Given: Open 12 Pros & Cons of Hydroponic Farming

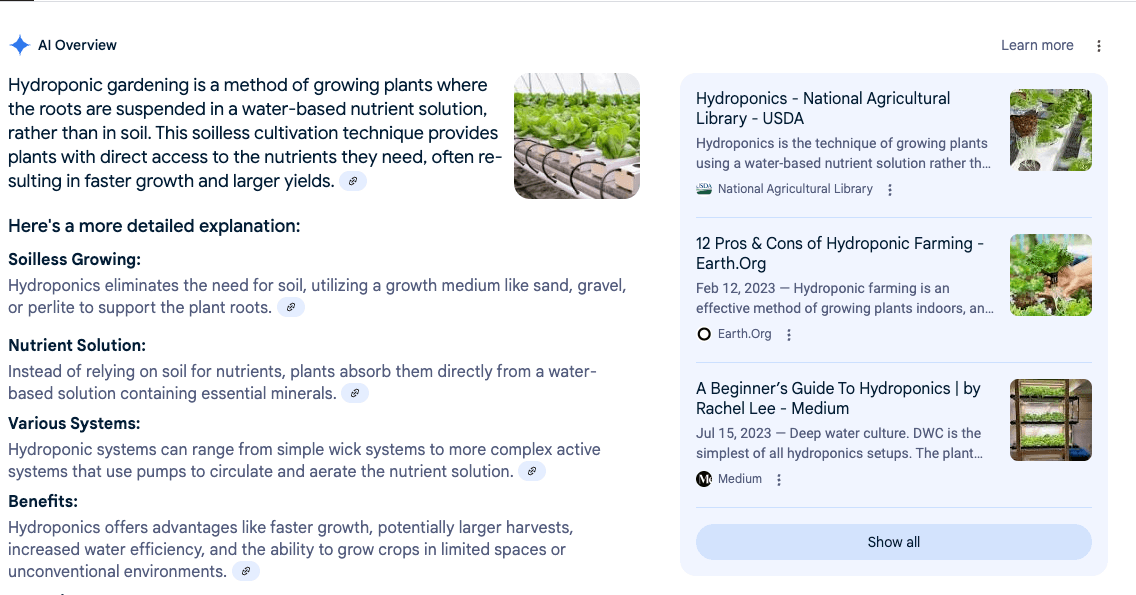Looking at the screenshot, I should [840, 253].
